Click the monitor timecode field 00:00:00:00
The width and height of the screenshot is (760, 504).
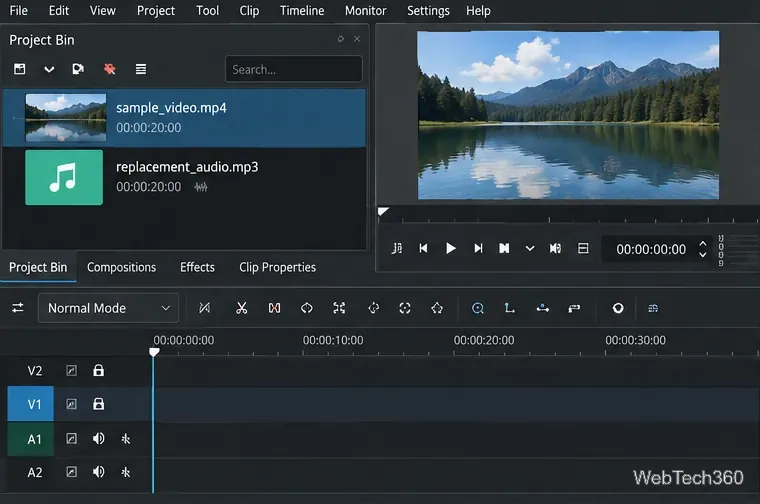point(651,249)
